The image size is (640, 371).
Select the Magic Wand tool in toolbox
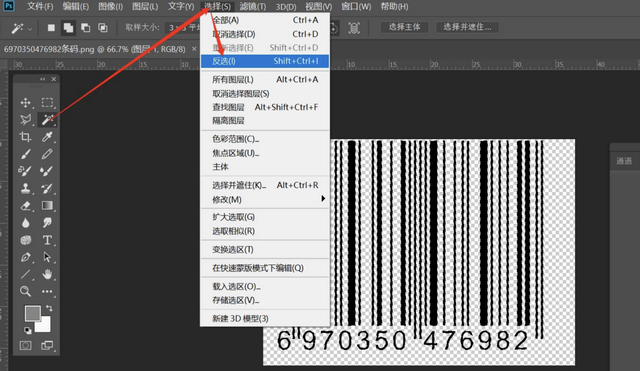point(47,119)
